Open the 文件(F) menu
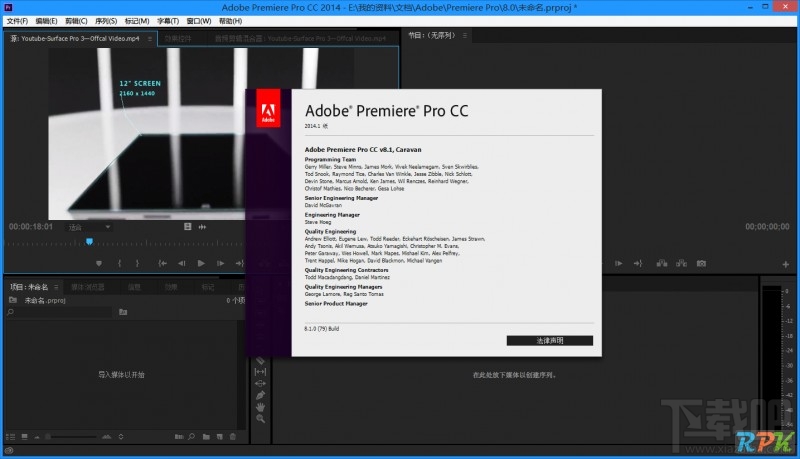 pos(17,21)
